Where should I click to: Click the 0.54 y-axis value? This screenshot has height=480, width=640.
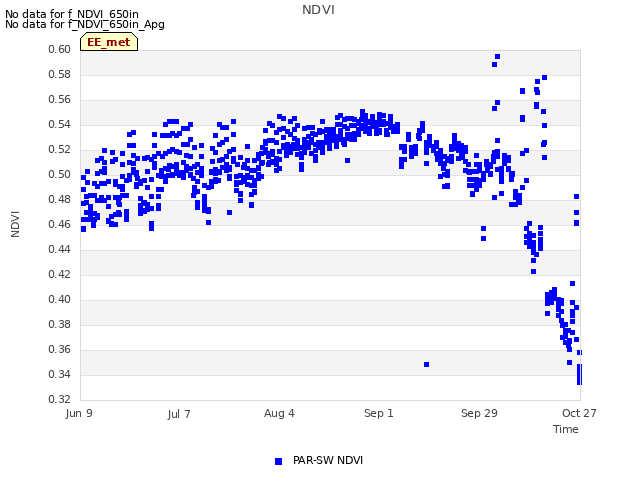[60, 124]
